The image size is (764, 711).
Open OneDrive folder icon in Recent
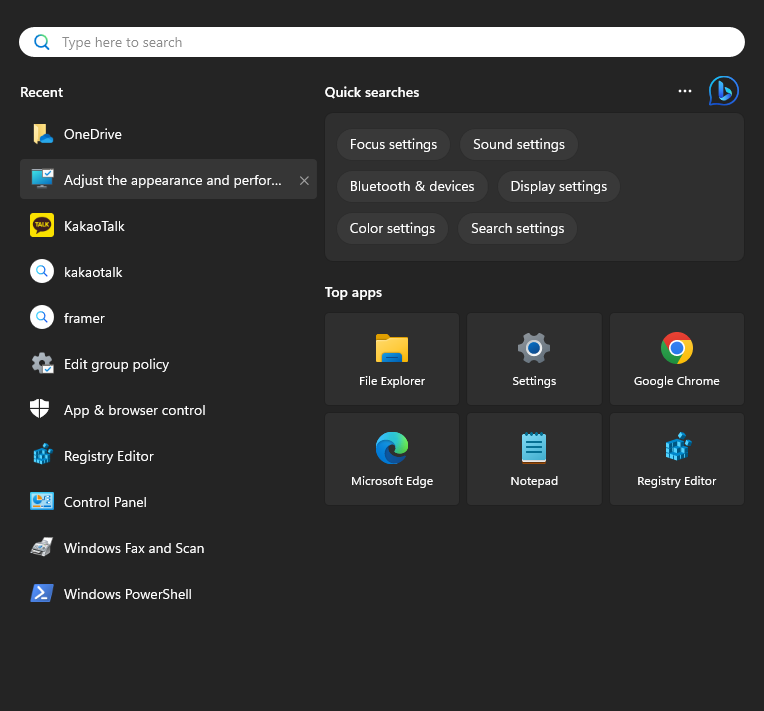pyautogui.click(x=42, y=134)
